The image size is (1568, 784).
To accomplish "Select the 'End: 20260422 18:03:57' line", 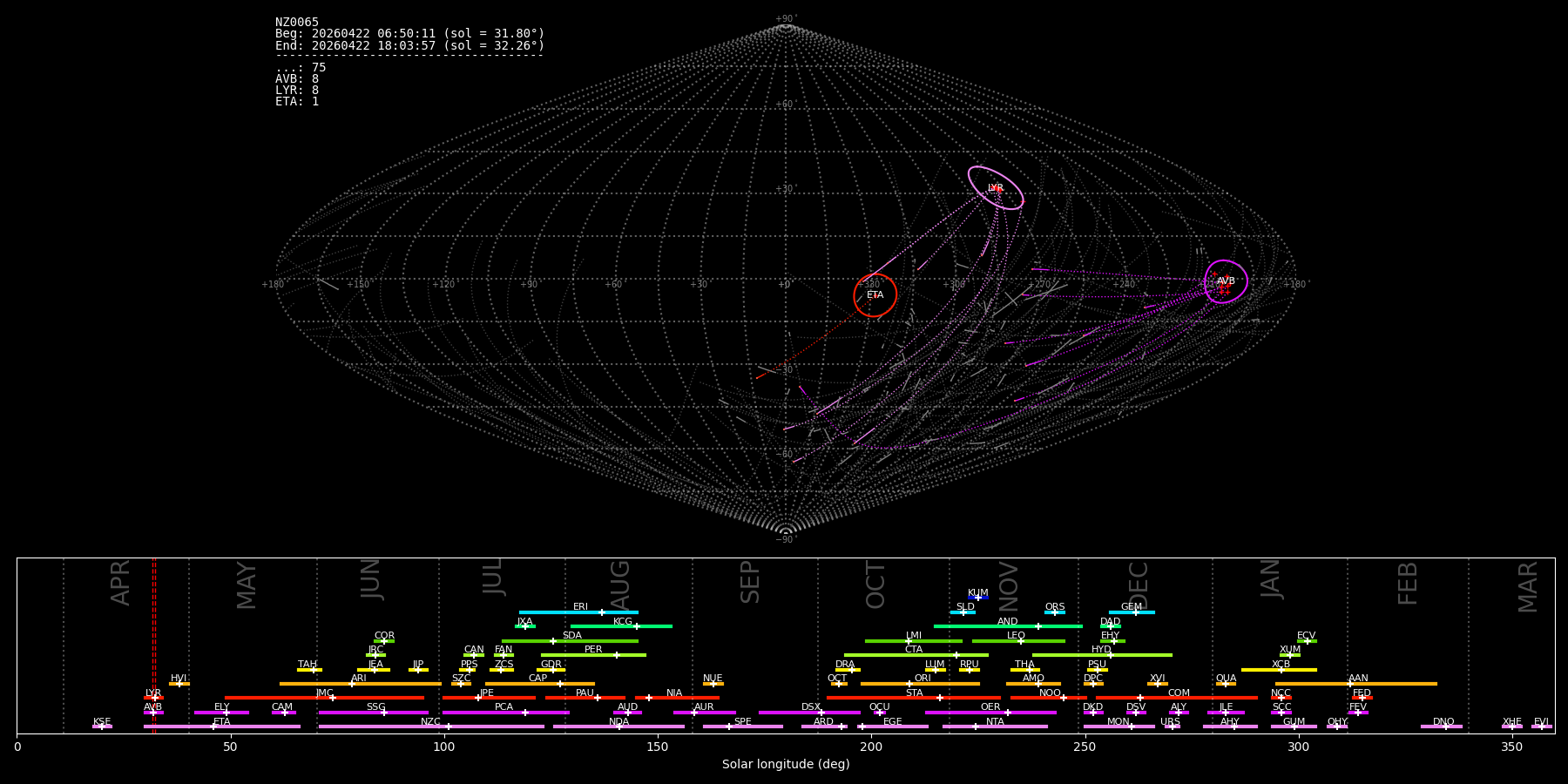I will [x=409, y=45].
